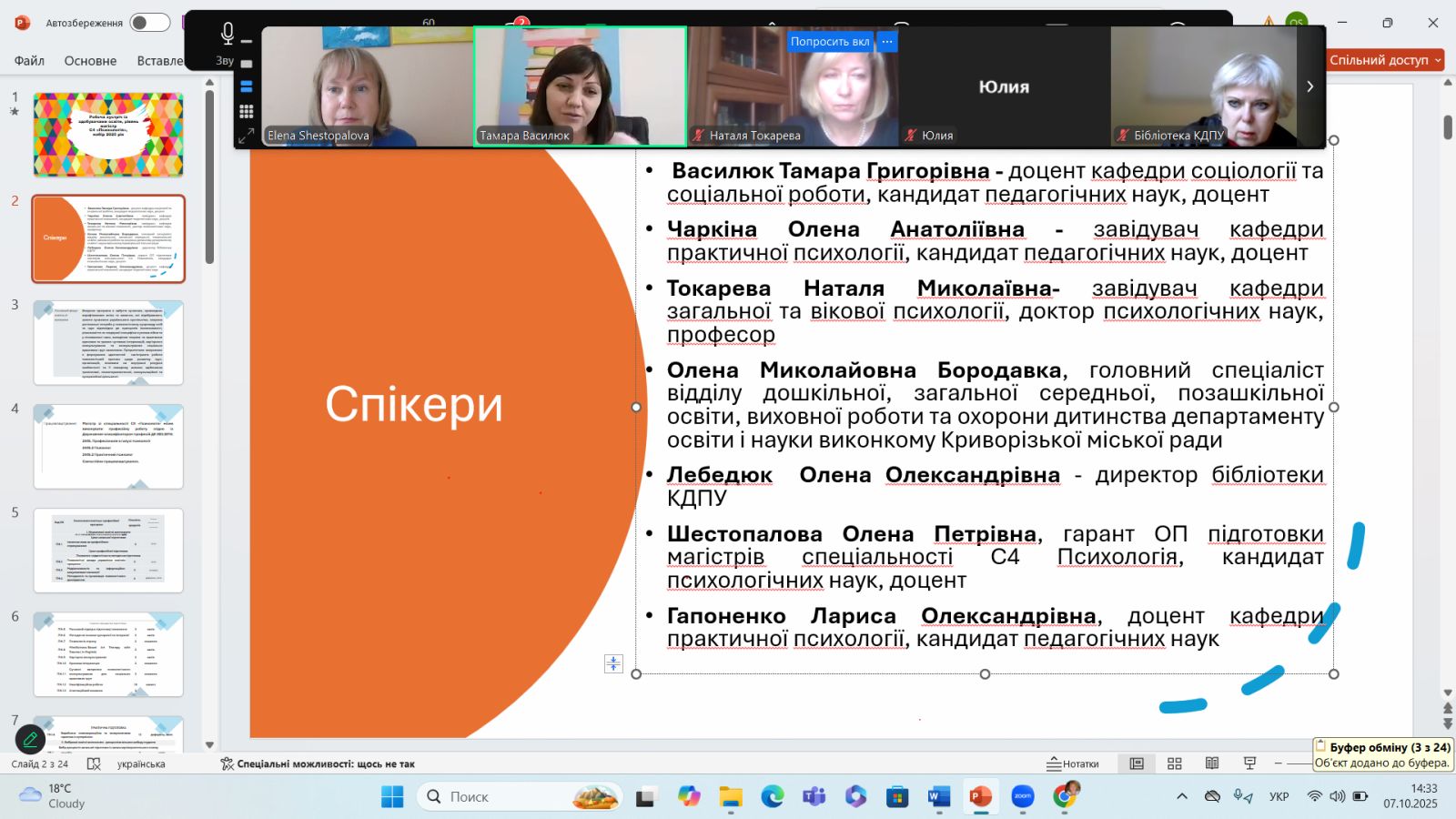Image resolution: width=1456 pixels, height=819 pixels.
Task: Switch to Normal view icon
Action: (x=1137, y=763)
